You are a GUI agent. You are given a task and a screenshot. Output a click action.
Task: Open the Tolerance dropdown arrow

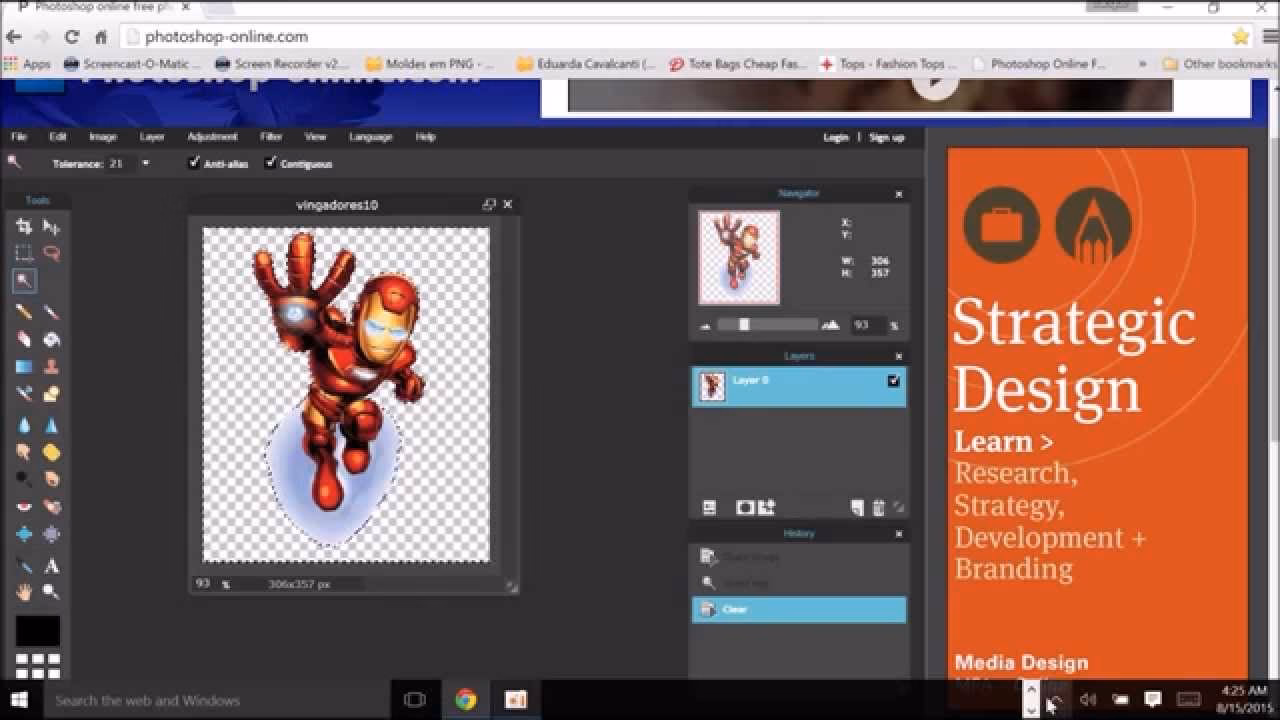[145, 162]
